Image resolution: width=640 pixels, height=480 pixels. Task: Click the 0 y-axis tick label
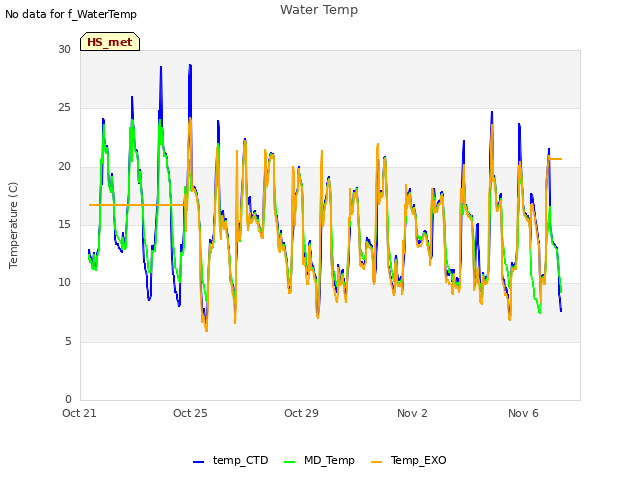pos(68,399)
